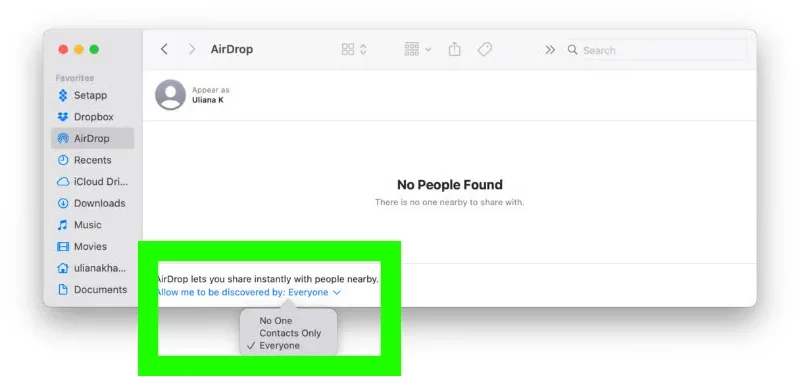Open Setapp in the sidebar
The image size is (800, 388).
tap(92, 95)
